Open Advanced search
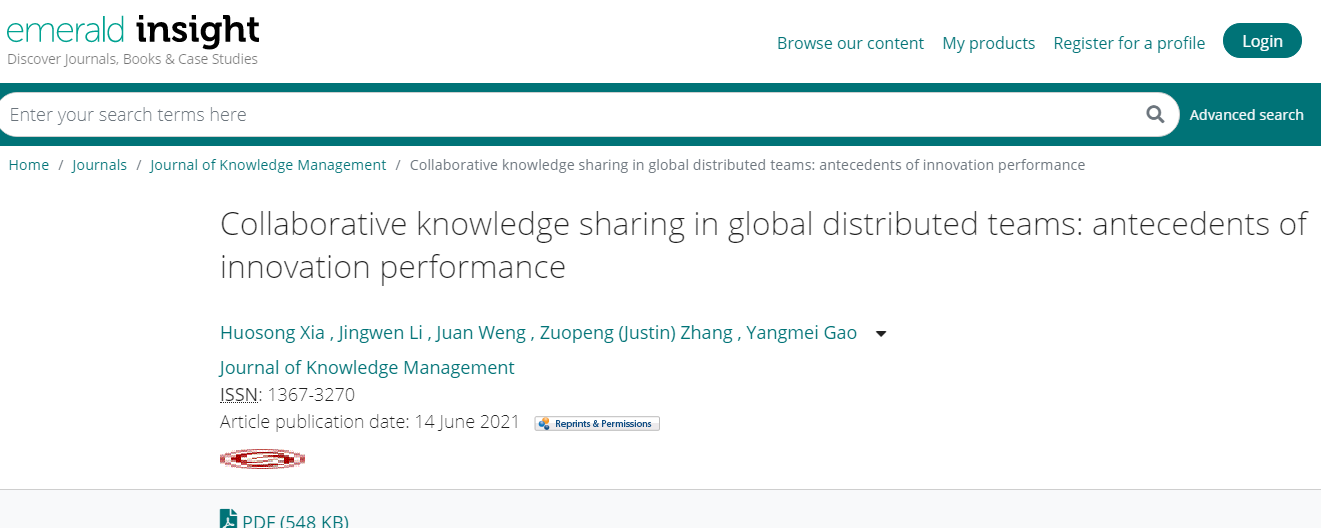The width and height of the screenshot is (1321, 528). click(x=1246, y=115)
